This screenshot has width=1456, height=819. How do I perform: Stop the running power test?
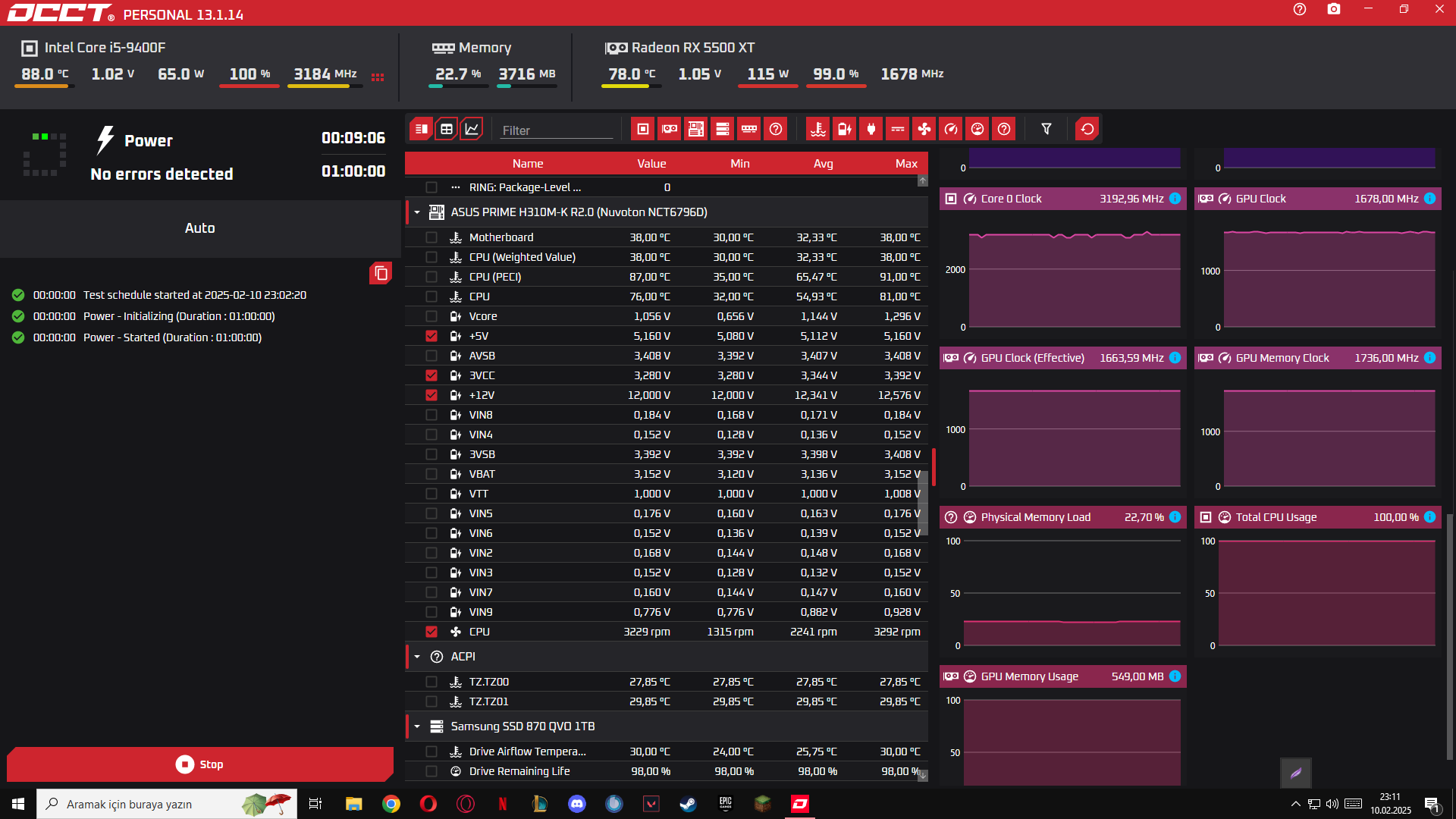200,764
